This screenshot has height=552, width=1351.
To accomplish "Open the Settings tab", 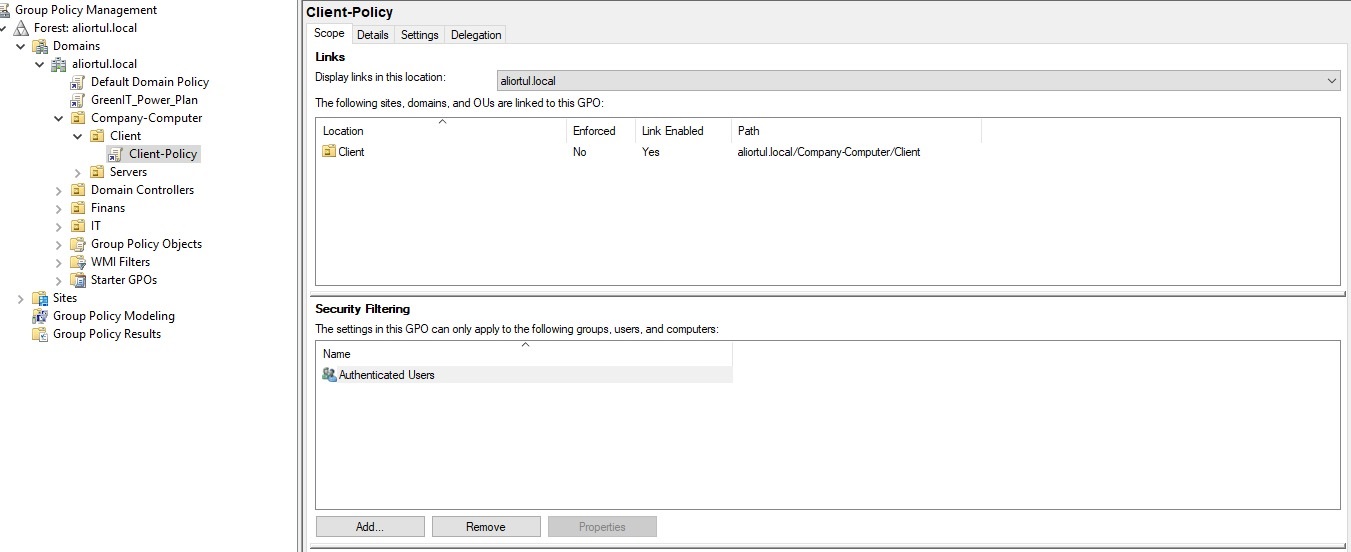I will coord(419,35).
